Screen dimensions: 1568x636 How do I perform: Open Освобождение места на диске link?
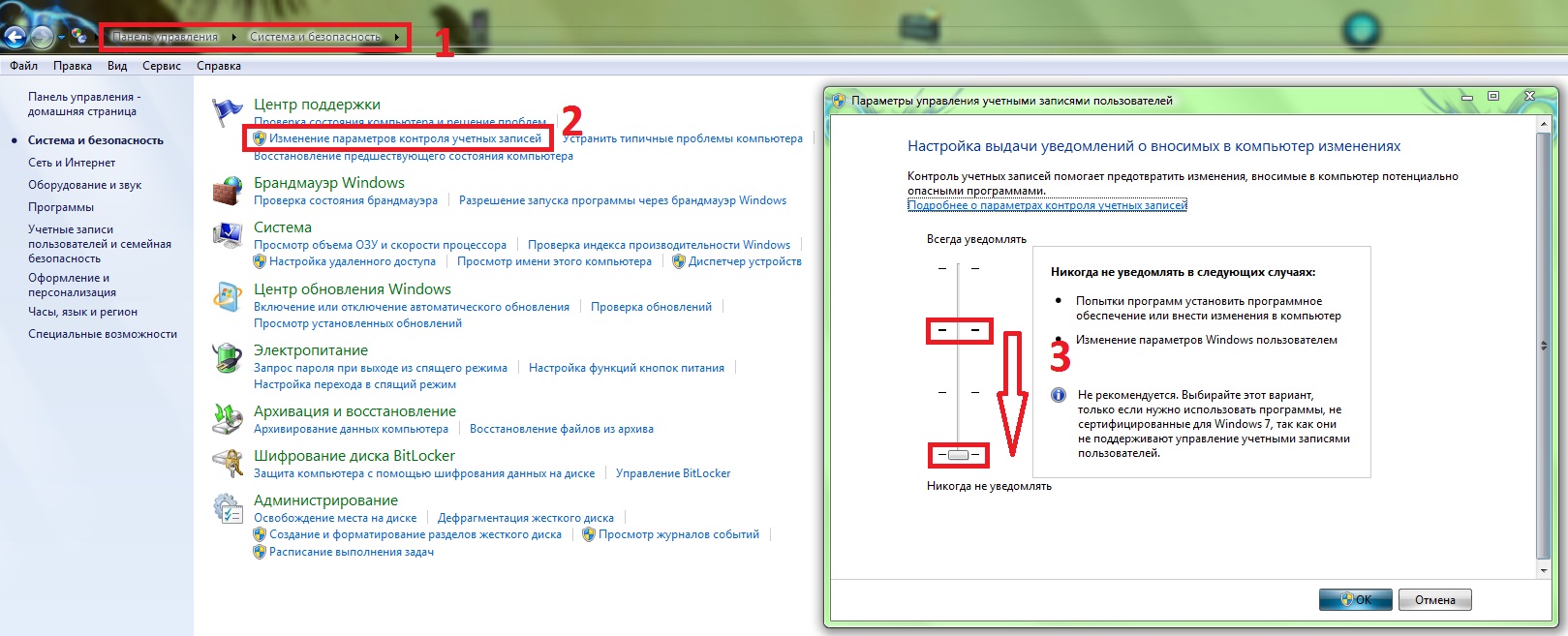(x=335, y=518)
